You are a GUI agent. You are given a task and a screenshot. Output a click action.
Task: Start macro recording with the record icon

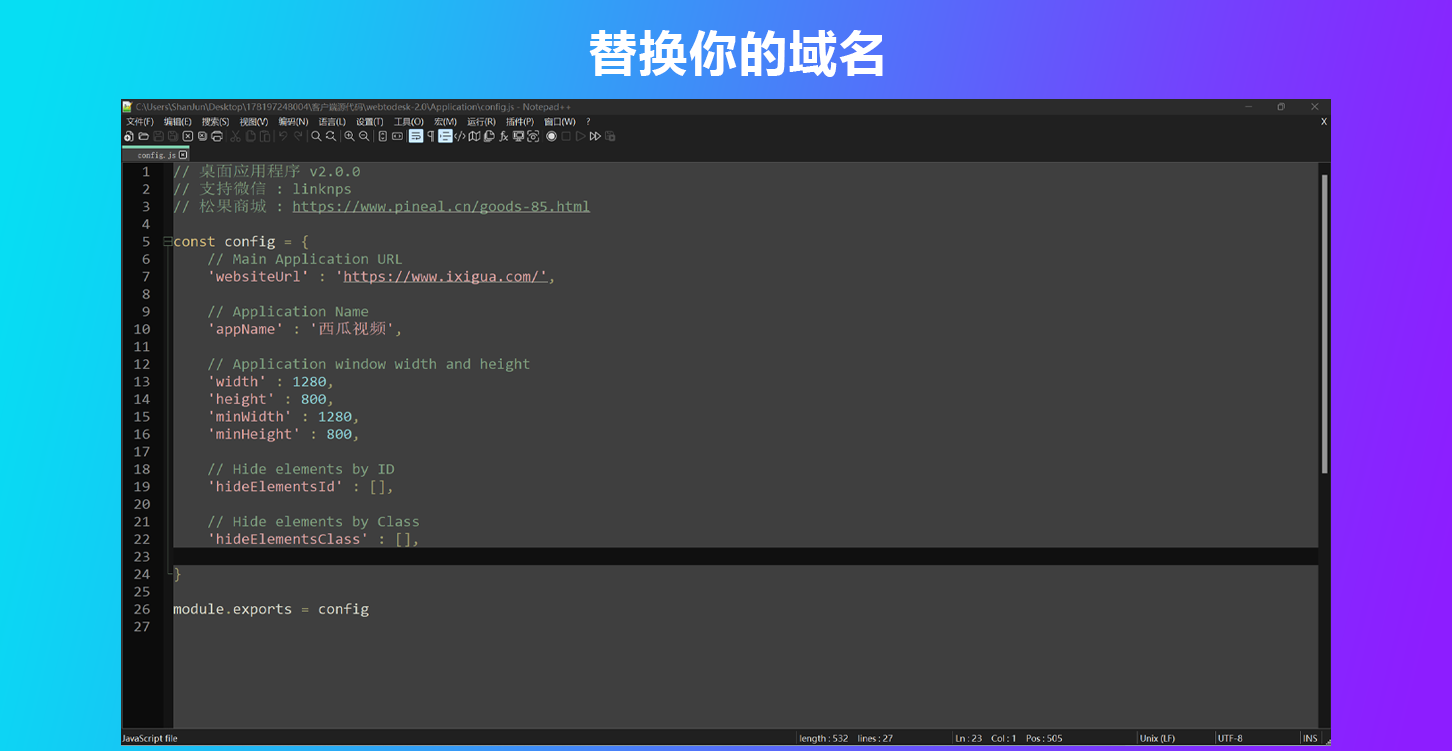551,136
